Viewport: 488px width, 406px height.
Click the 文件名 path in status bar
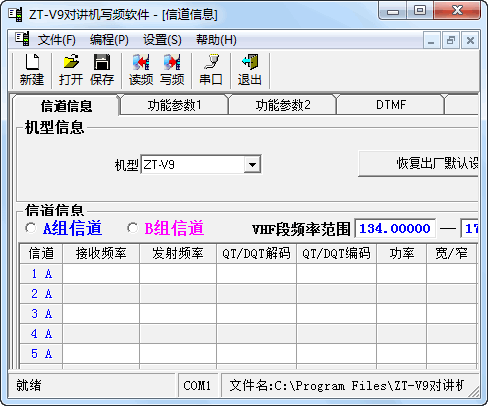click(x=347, y=386)
